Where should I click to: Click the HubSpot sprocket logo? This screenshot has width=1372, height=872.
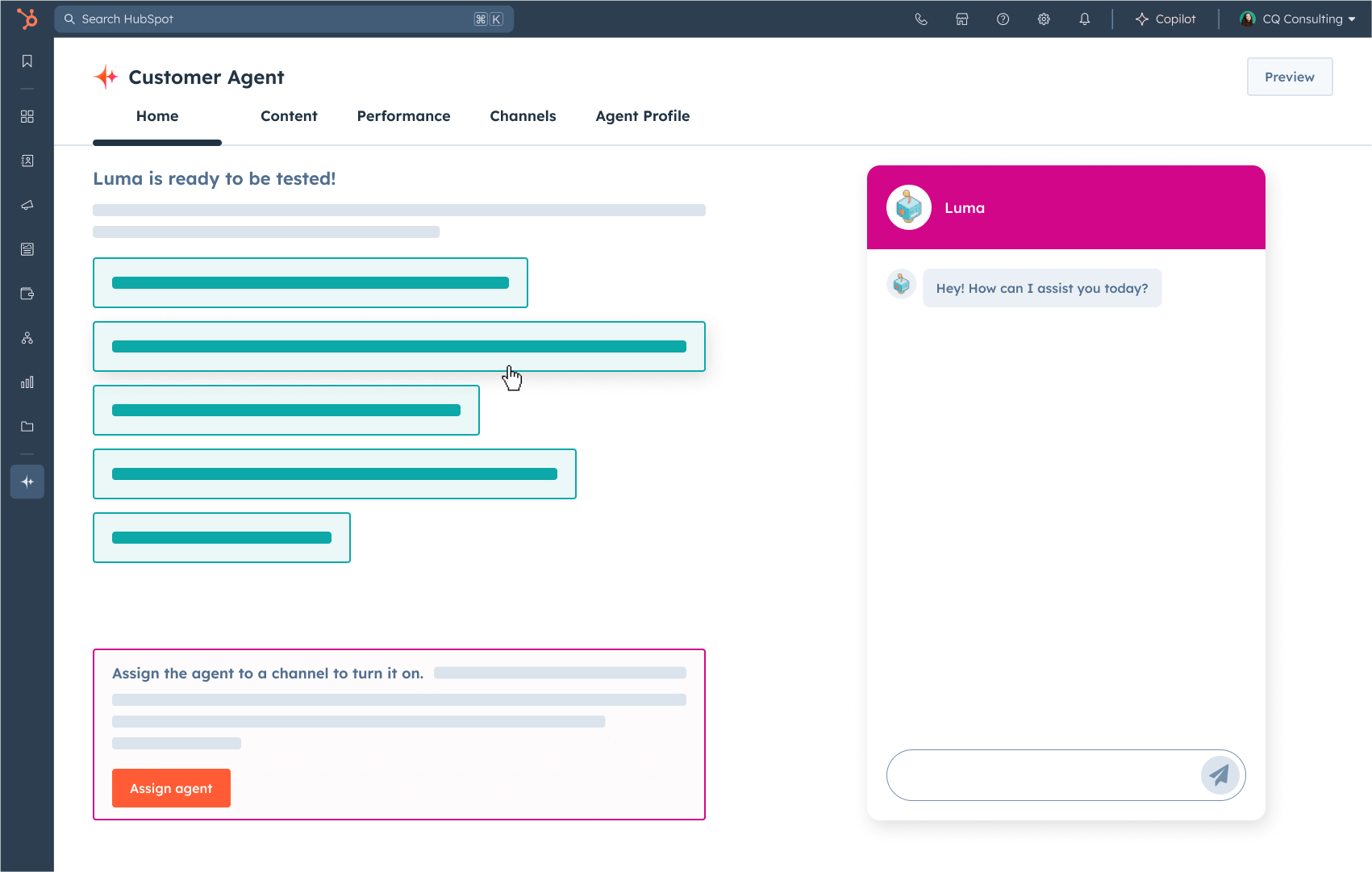27,19
